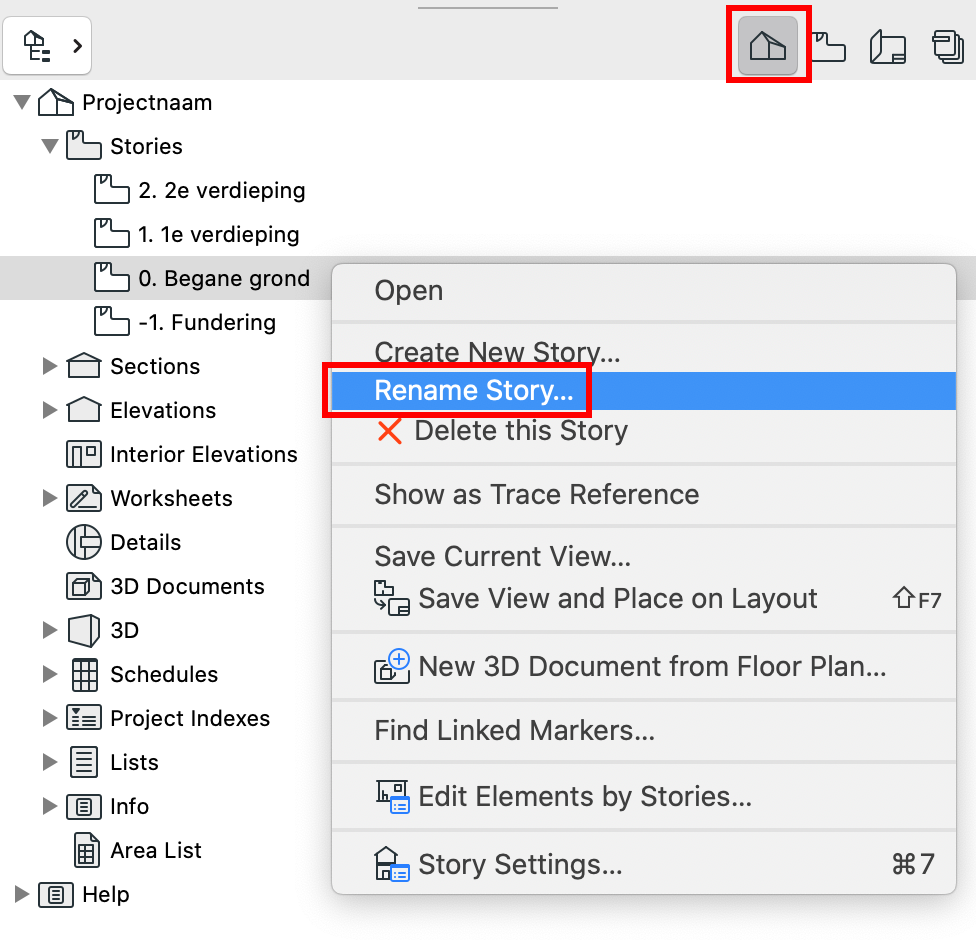Select the Project Map house icon
Screen dimensions: 976x940
(767, 46)
